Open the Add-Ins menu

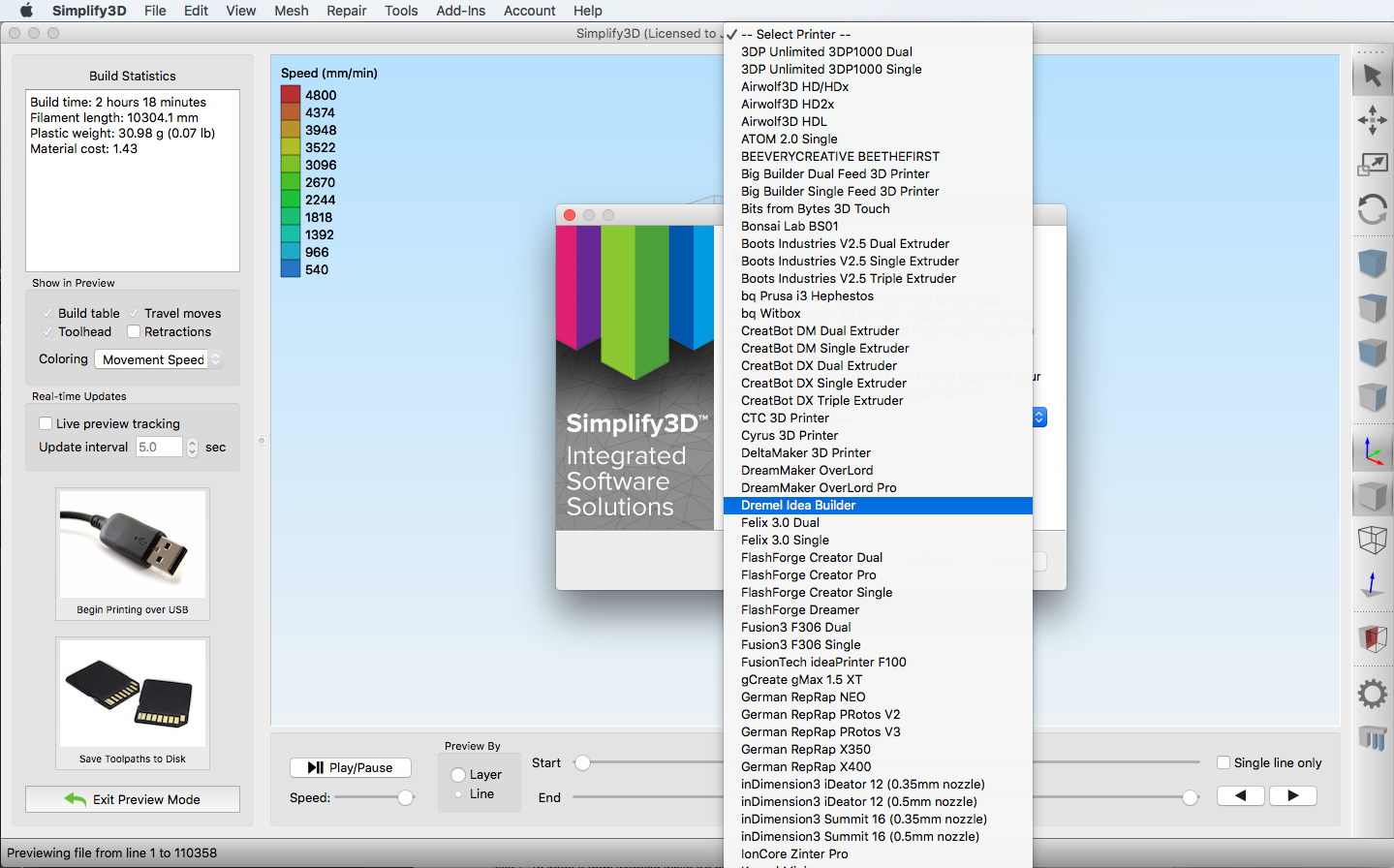(x=460, y=11)
